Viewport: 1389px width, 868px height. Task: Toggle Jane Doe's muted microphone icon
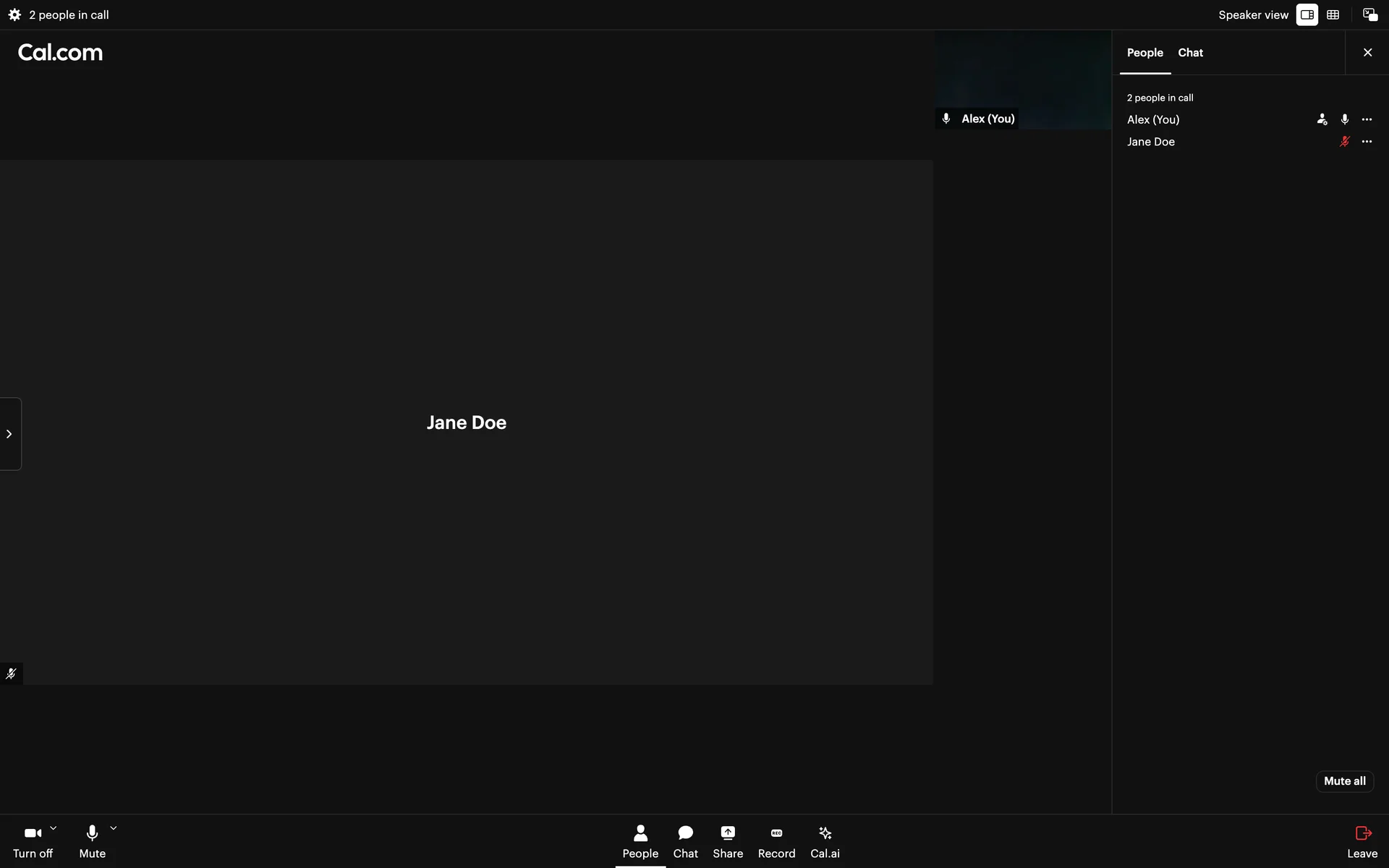click(1344, 142)
